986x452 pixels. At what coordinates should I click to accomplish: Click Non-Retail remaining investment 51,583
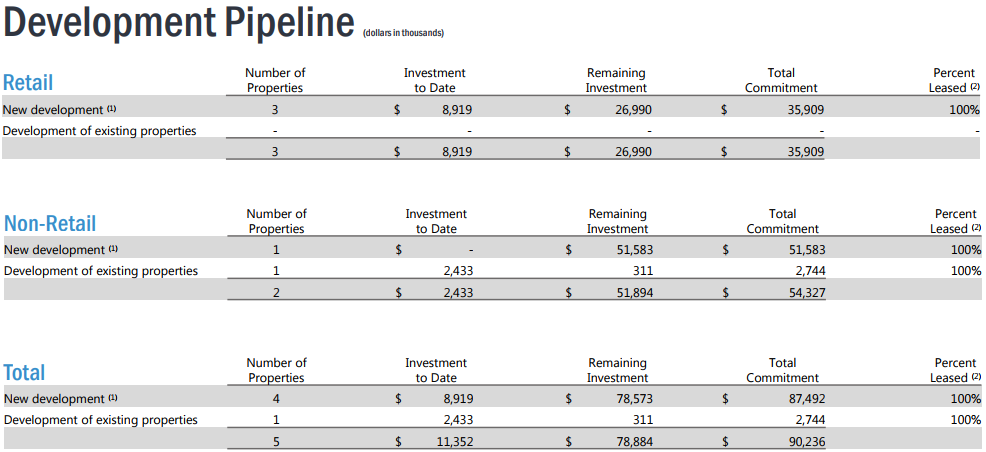[636, 250]
